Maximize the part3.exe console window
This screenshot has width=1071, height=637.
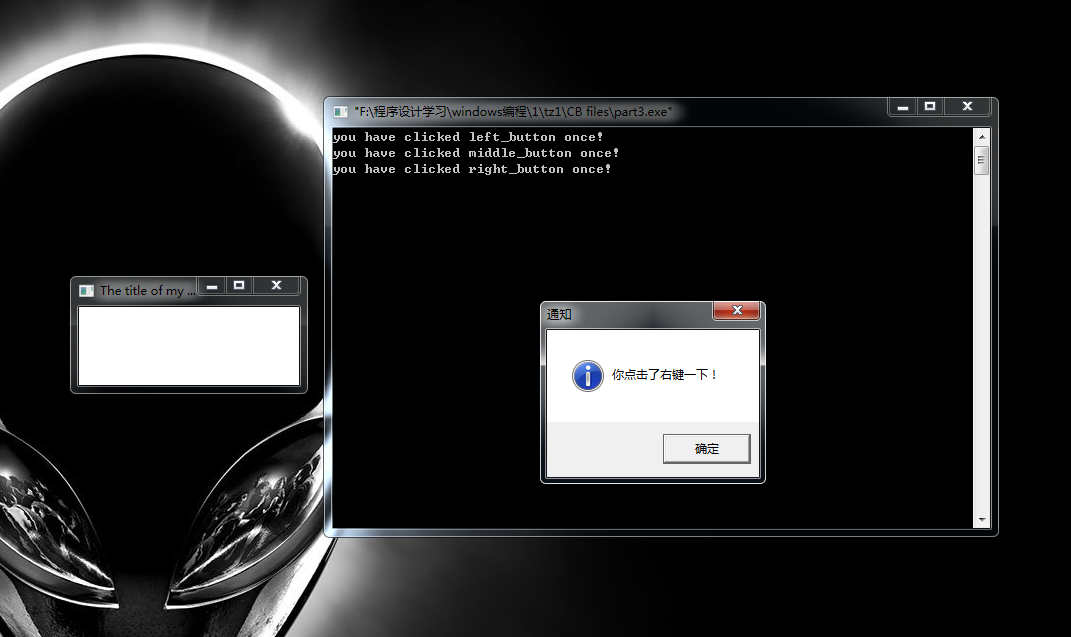click(x=930, y=107)
